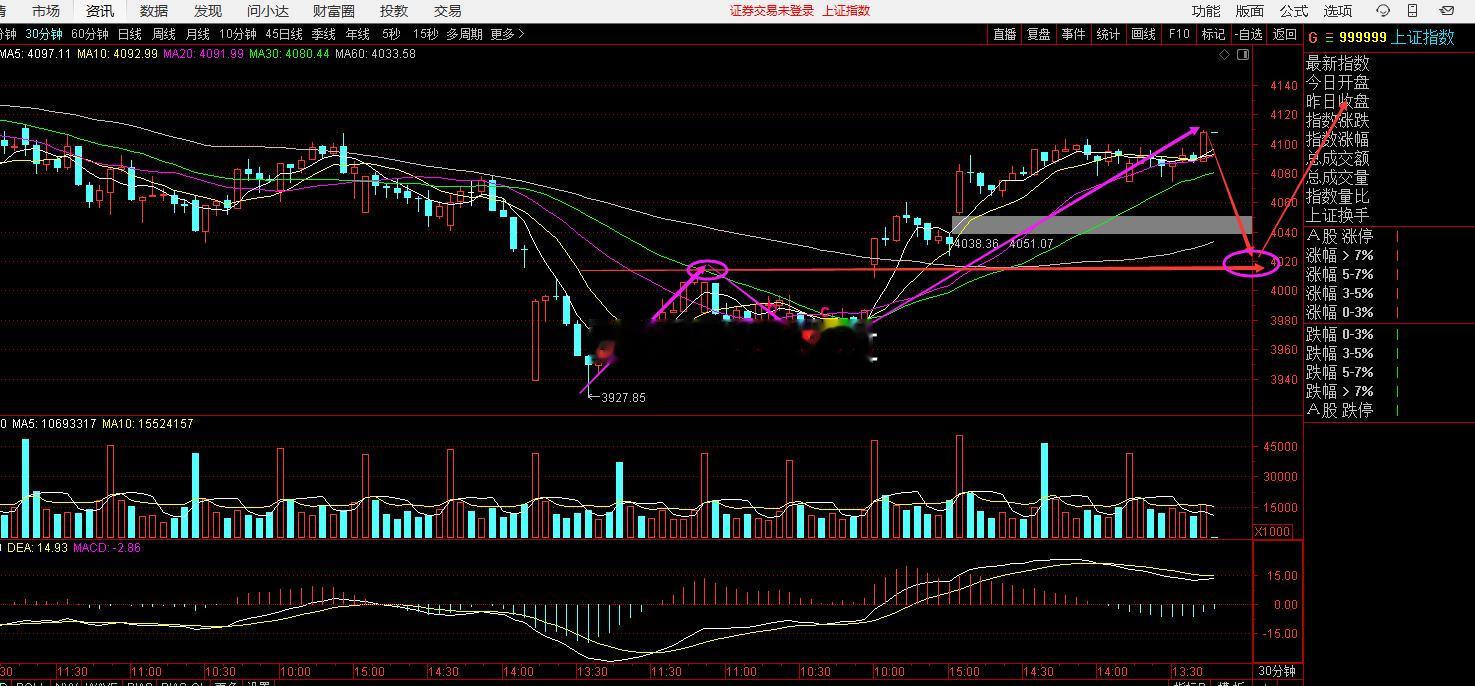Open the 选项 menu
Image resolution: width=1475 pixels, height=686 pixels.
[1338, 11]
